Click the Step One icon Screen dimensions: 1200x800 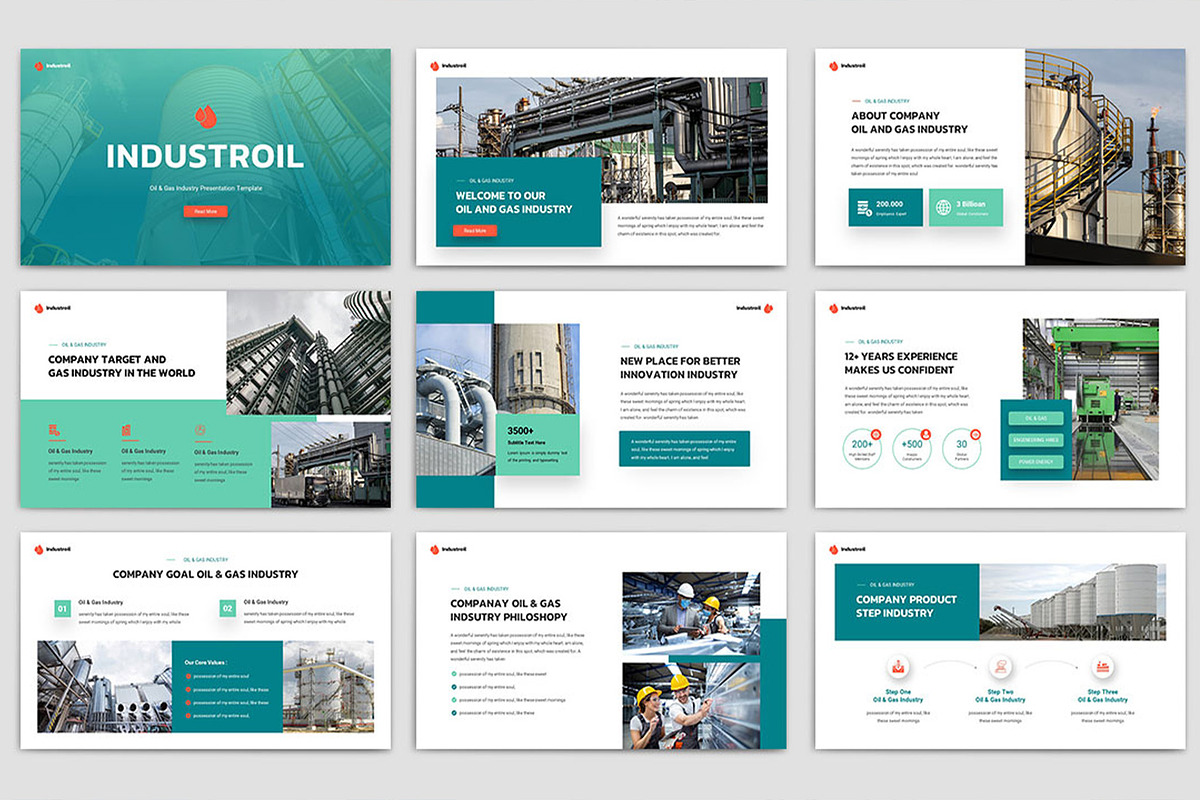[x=898, y=666]
